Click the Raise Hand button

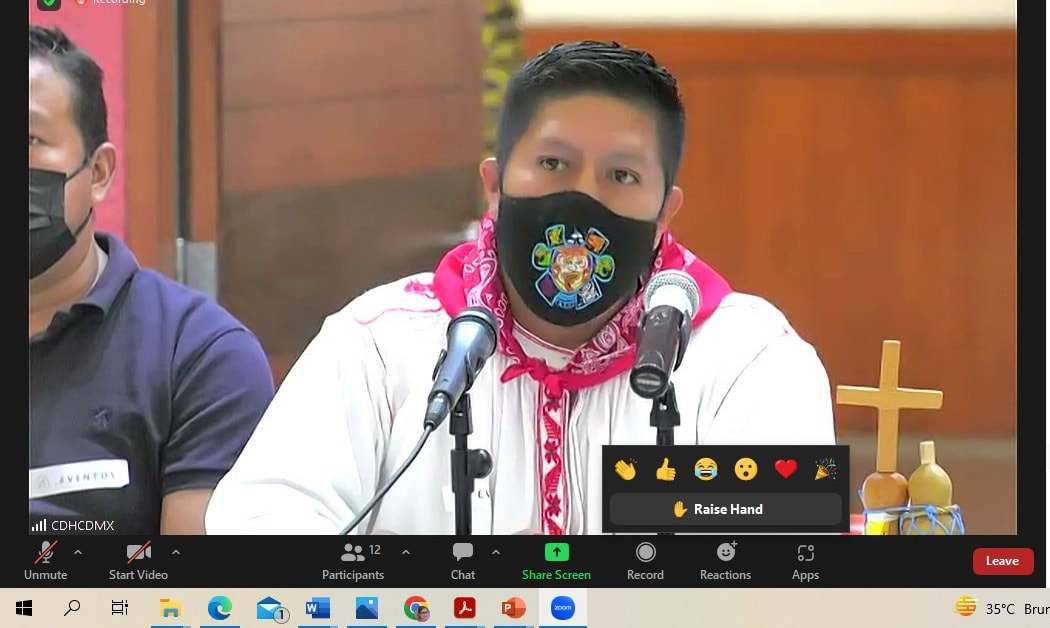(x=725, y=509)
